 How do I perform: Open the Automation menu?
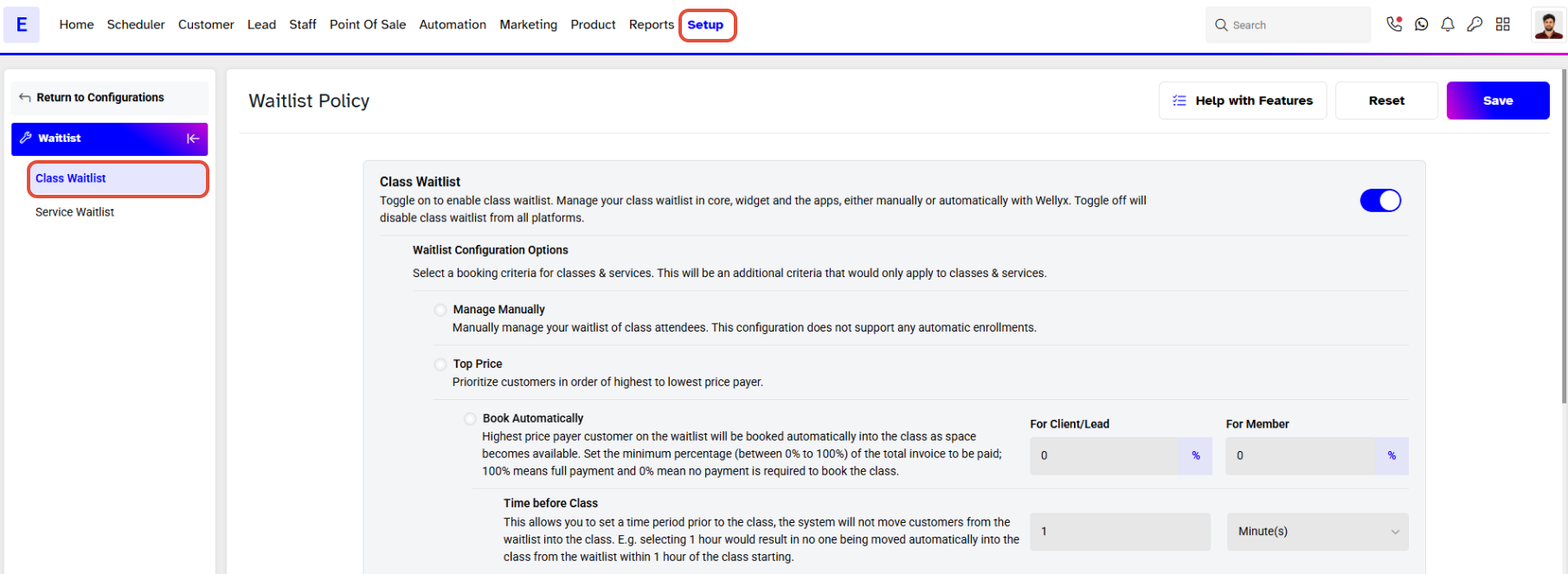click(453, 24)
